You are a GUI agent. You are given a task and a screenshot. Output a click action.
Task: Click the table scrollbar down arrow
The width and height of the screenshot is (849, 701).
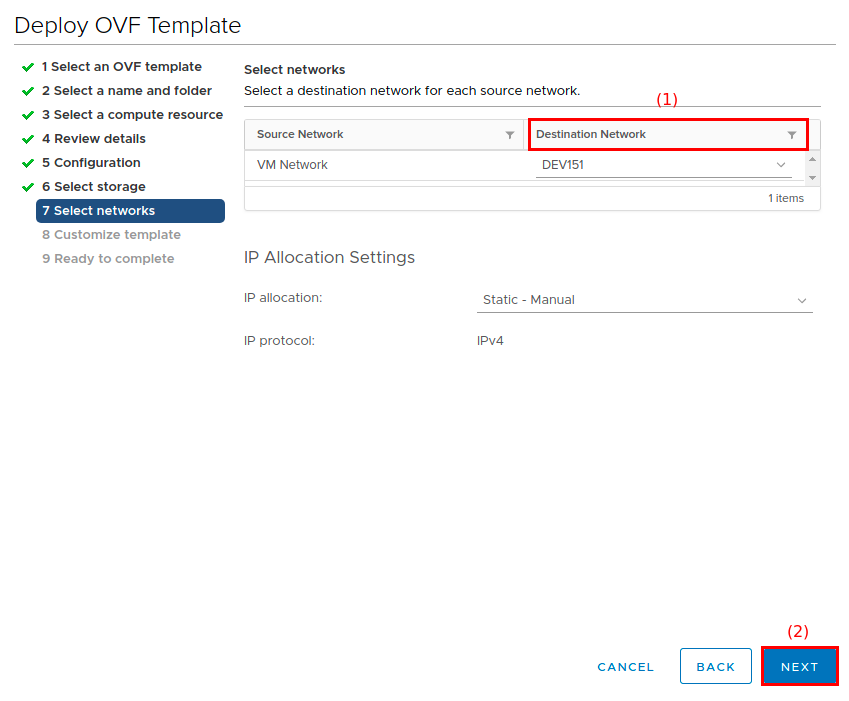click(x=812, y=177)
